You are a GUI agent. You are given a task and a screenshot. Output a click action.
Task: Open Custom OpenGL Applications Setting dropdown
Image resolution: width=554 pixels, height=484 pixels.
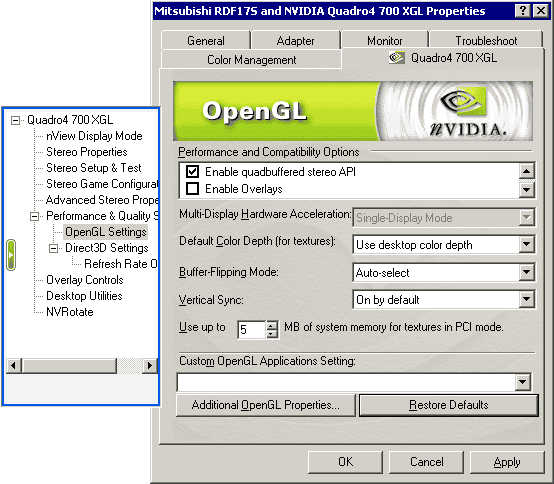pos(522,382)
